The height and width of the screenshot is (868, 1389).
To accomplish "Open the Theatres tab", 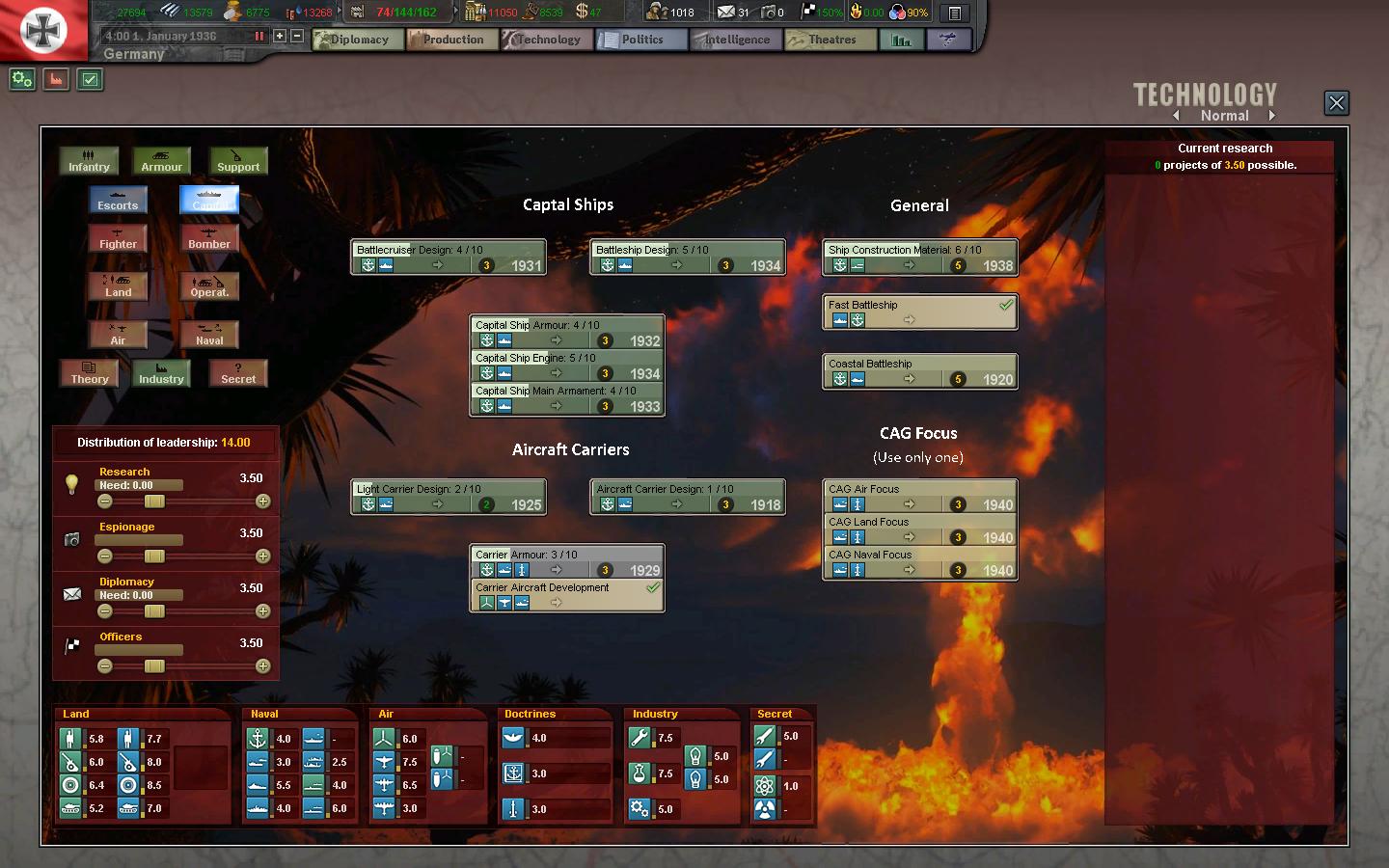I will (x=831, y=40).
